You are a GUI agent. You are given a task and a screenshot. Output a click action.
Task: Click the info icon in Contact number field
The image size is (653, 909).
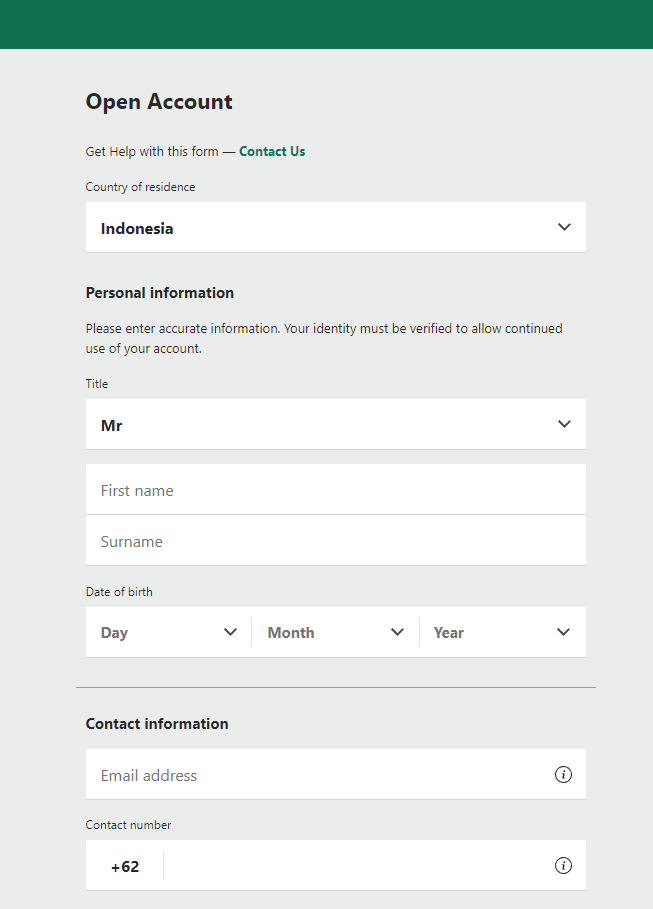point(563,866)
